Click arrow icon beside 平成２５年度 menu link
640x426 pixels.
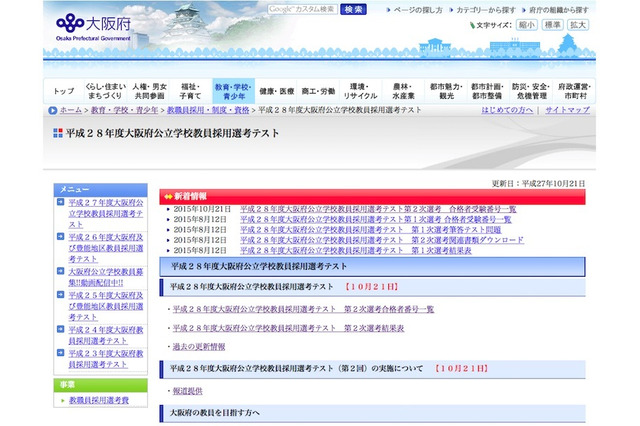(60, 295)
